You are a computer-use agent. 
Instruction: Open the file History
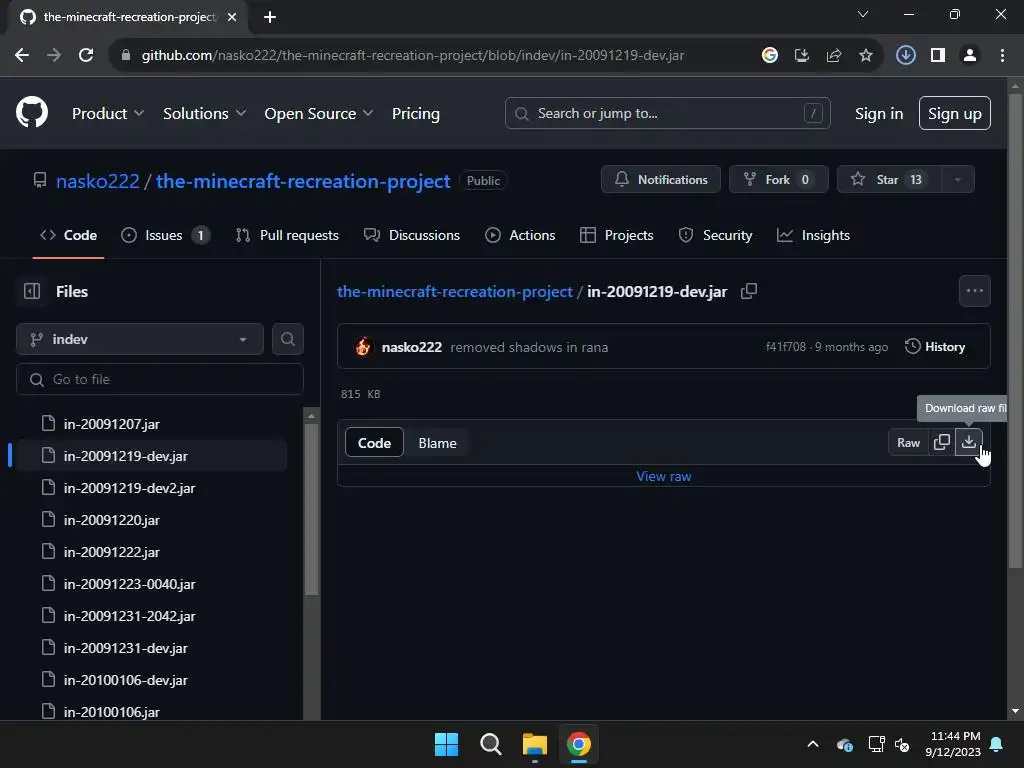(935, 347)
